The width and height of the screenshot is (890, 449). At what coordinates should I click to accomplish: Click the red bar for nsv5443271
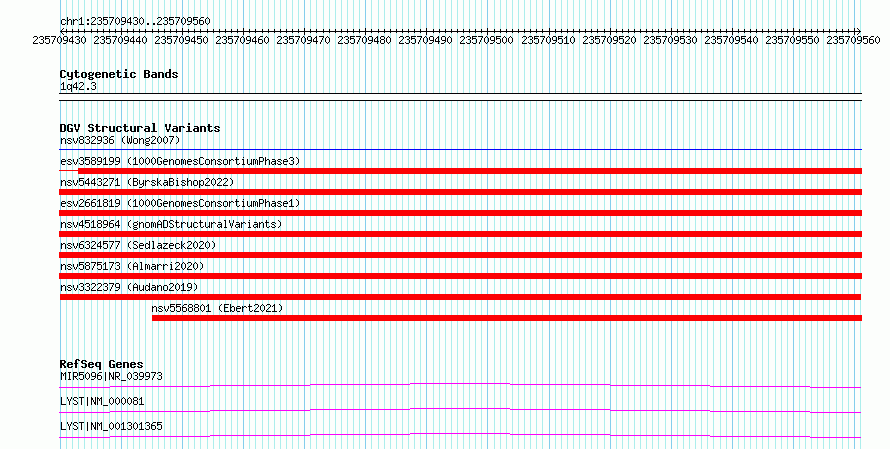460,192
